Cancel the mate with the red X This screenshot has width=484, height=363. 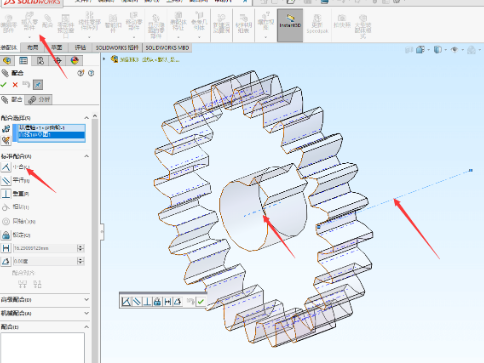[15, 85]
